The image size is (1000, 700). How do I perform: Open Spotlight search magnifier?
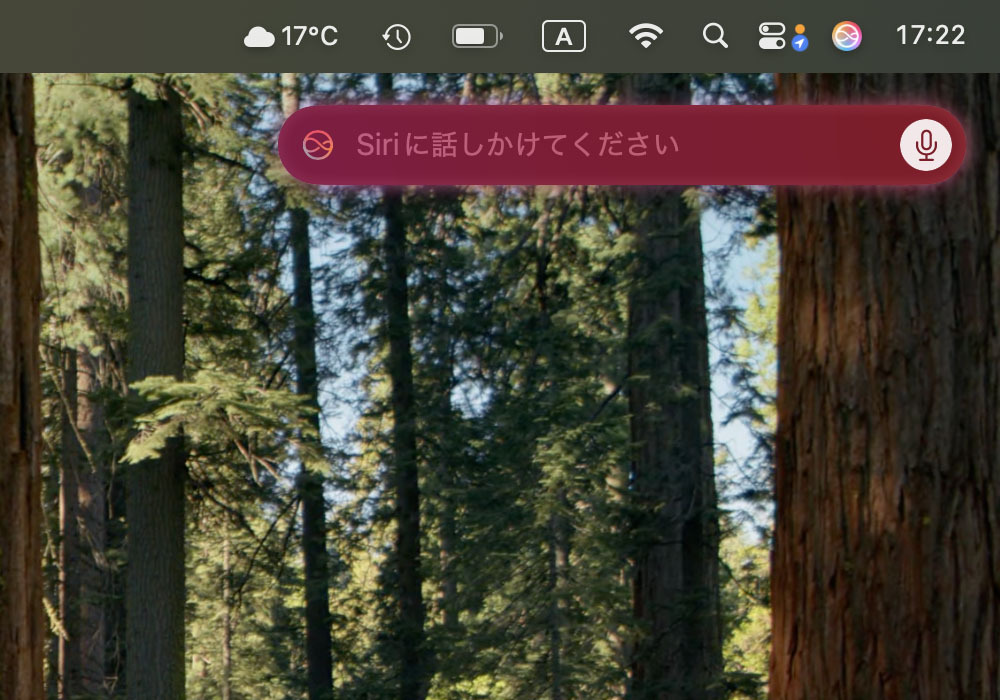[x=715, y=36]
